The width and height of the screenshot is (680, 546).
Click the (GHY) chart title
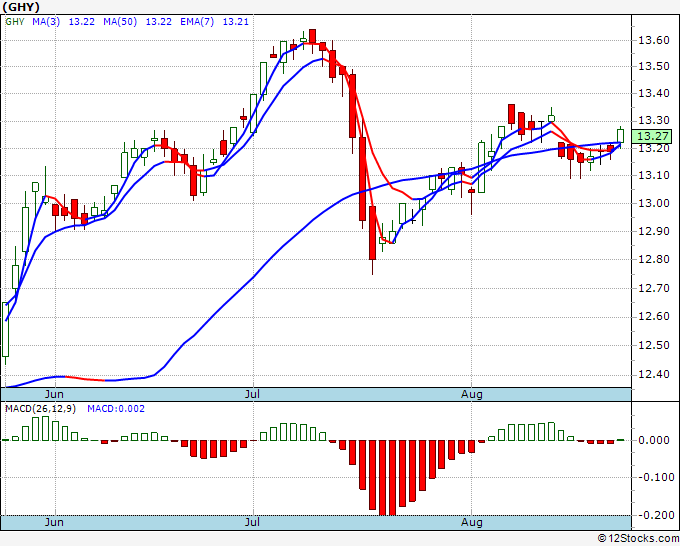pos(20,7)
